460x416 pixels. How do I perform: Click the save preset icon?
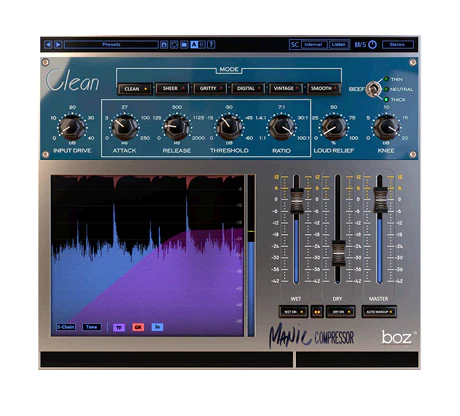point(164,44)
